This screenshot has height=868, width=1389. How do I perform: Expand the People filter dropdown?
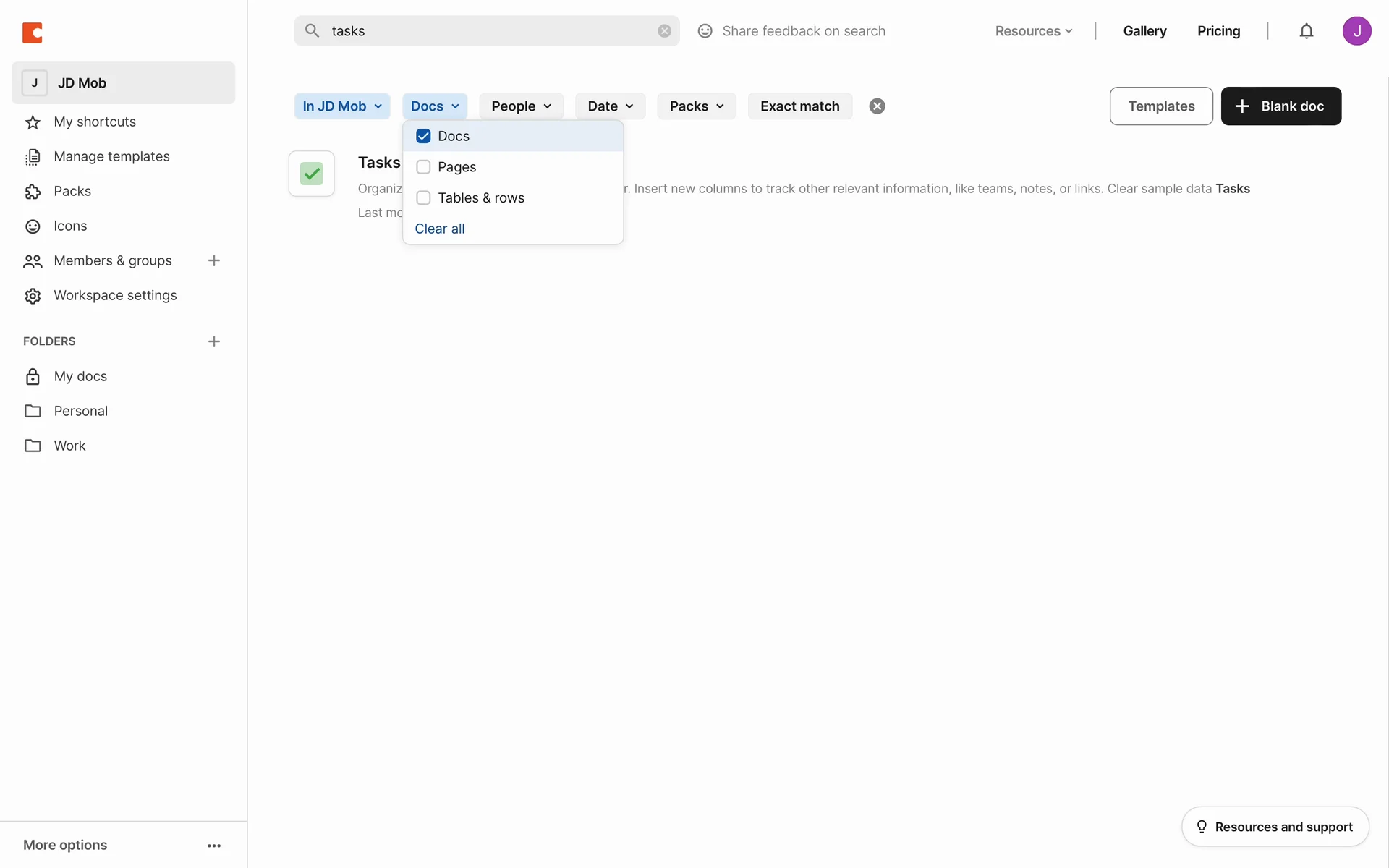point(521,106)
